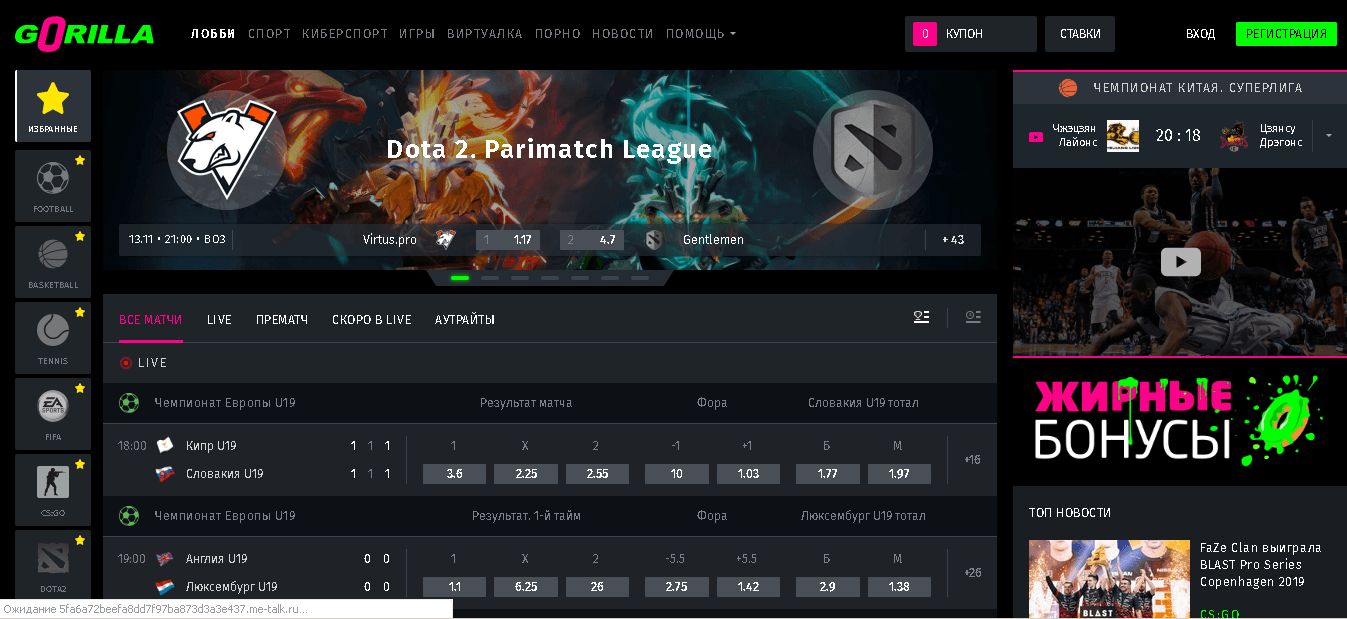Screen dimensions: 1347x619
Task: Pick handicap -1 odds 10
Action: tap(676, 474)
